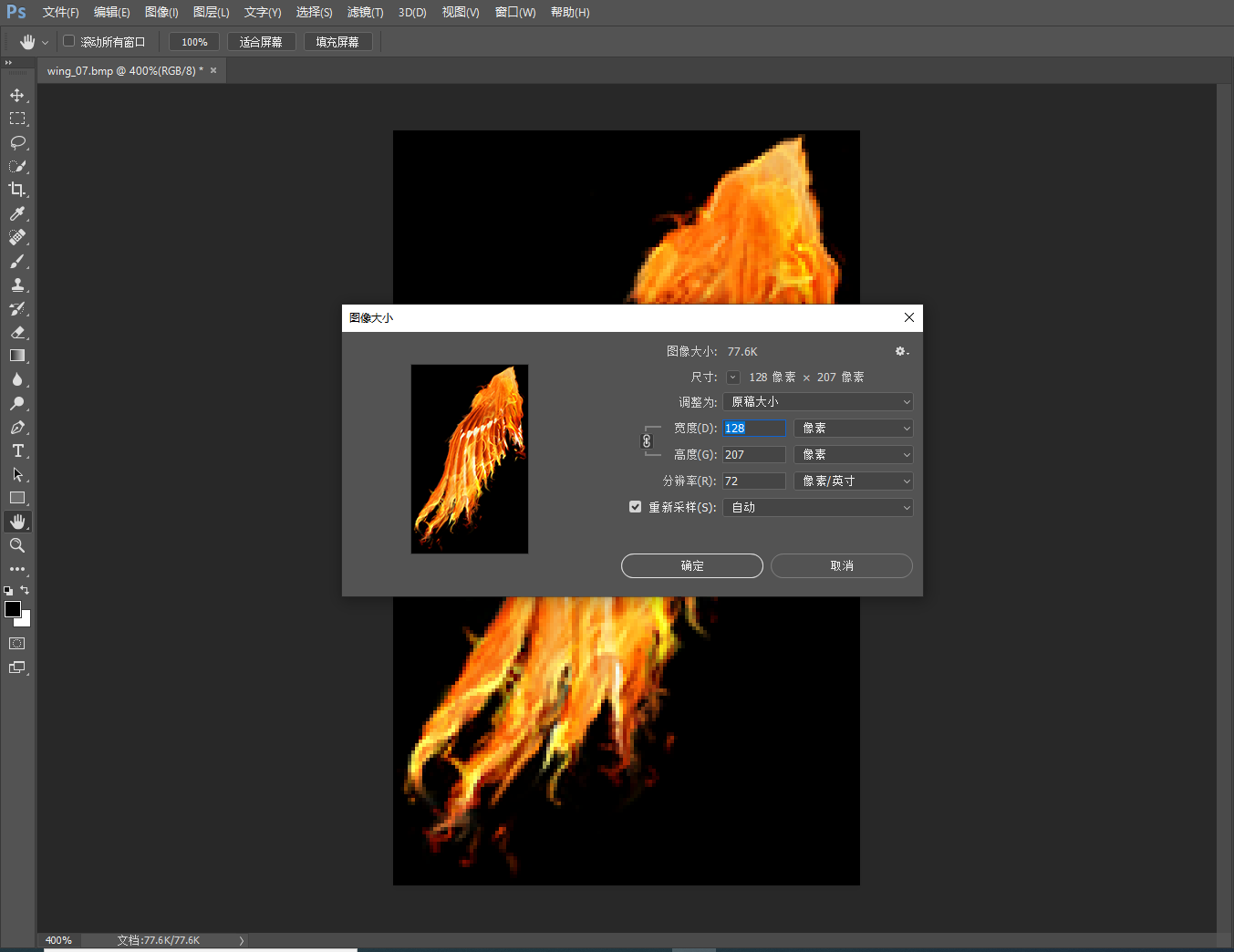
Task: Select the Move tool
Action: (17, 95)
